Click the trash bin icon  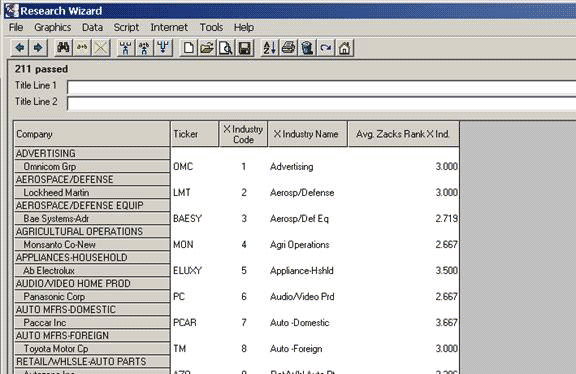coord(307,48)
